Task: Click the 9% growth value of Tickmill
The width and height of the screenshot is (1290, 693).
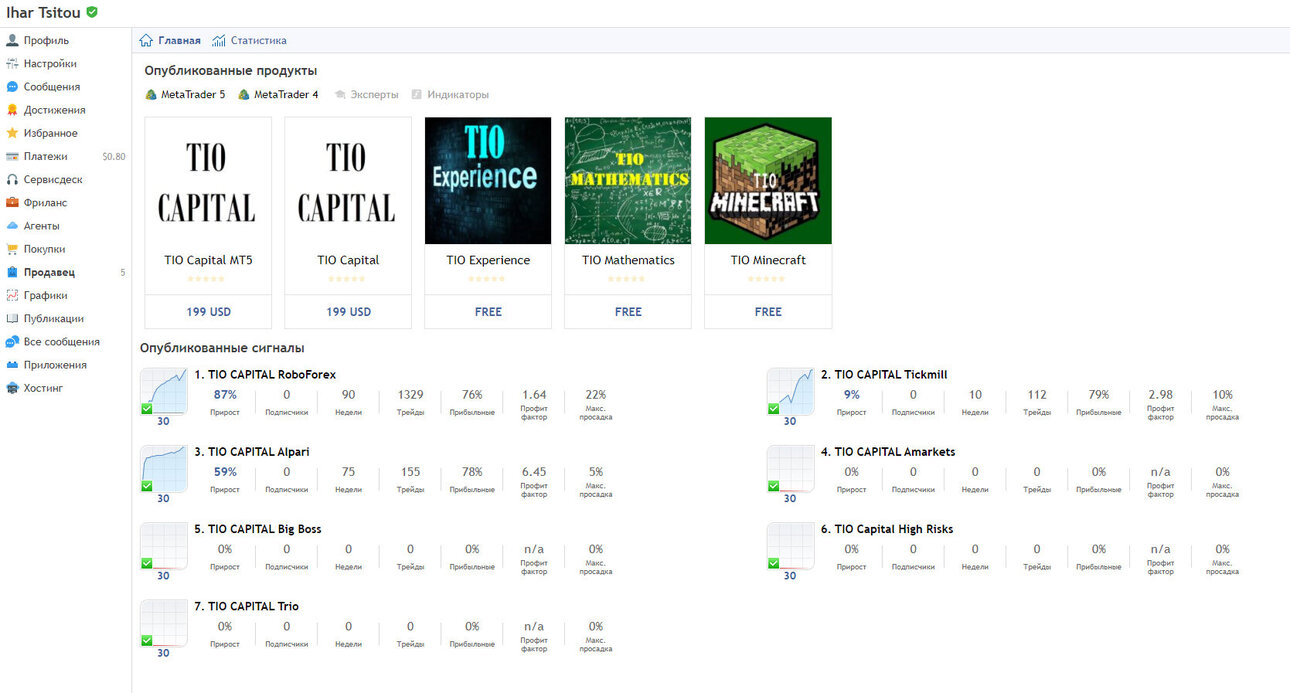Action: click(x=852, y=395)
